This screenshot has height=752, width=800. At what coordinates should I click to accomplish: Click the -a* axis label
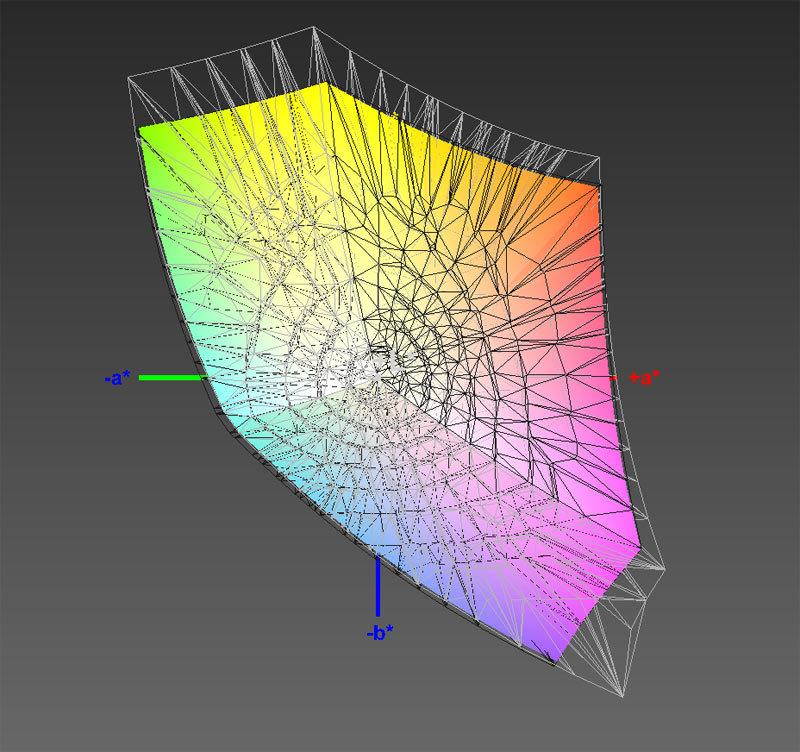point(117,378)
